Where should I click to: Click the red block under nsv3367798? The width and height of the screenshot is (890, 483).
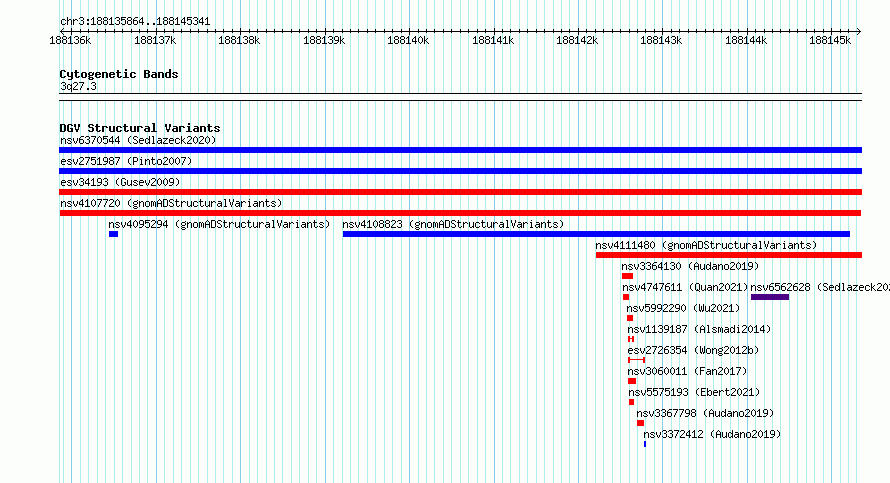click(x=640, y=423)
